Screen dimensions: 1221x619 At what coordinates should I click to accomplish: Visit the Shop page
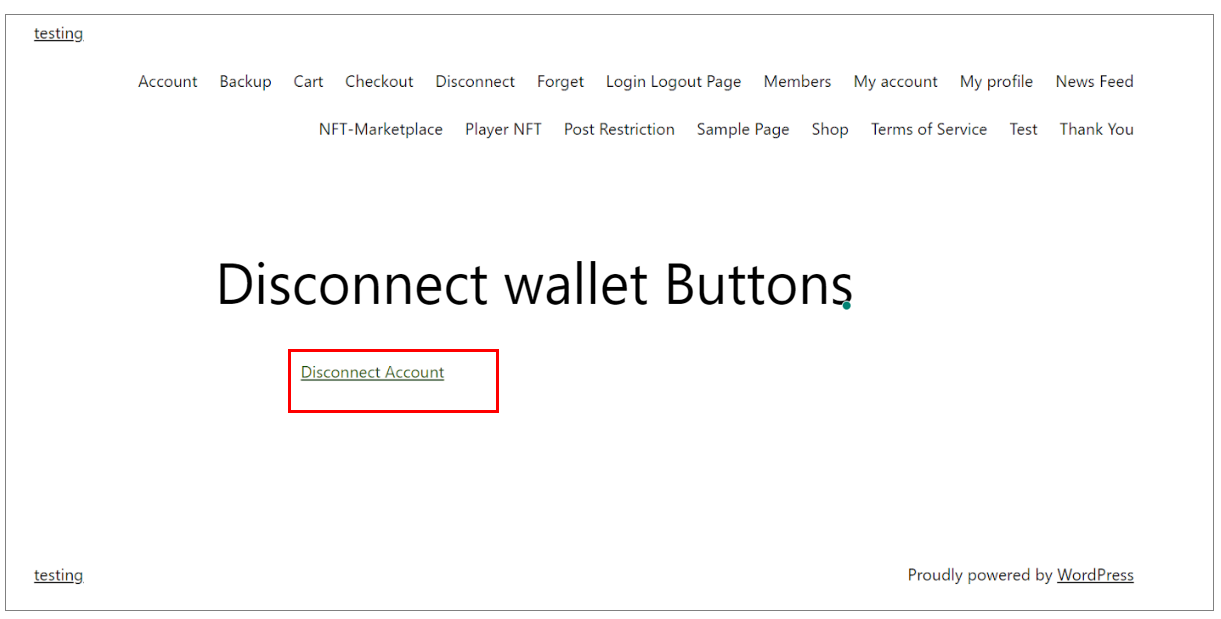click(x=830, y=129)
